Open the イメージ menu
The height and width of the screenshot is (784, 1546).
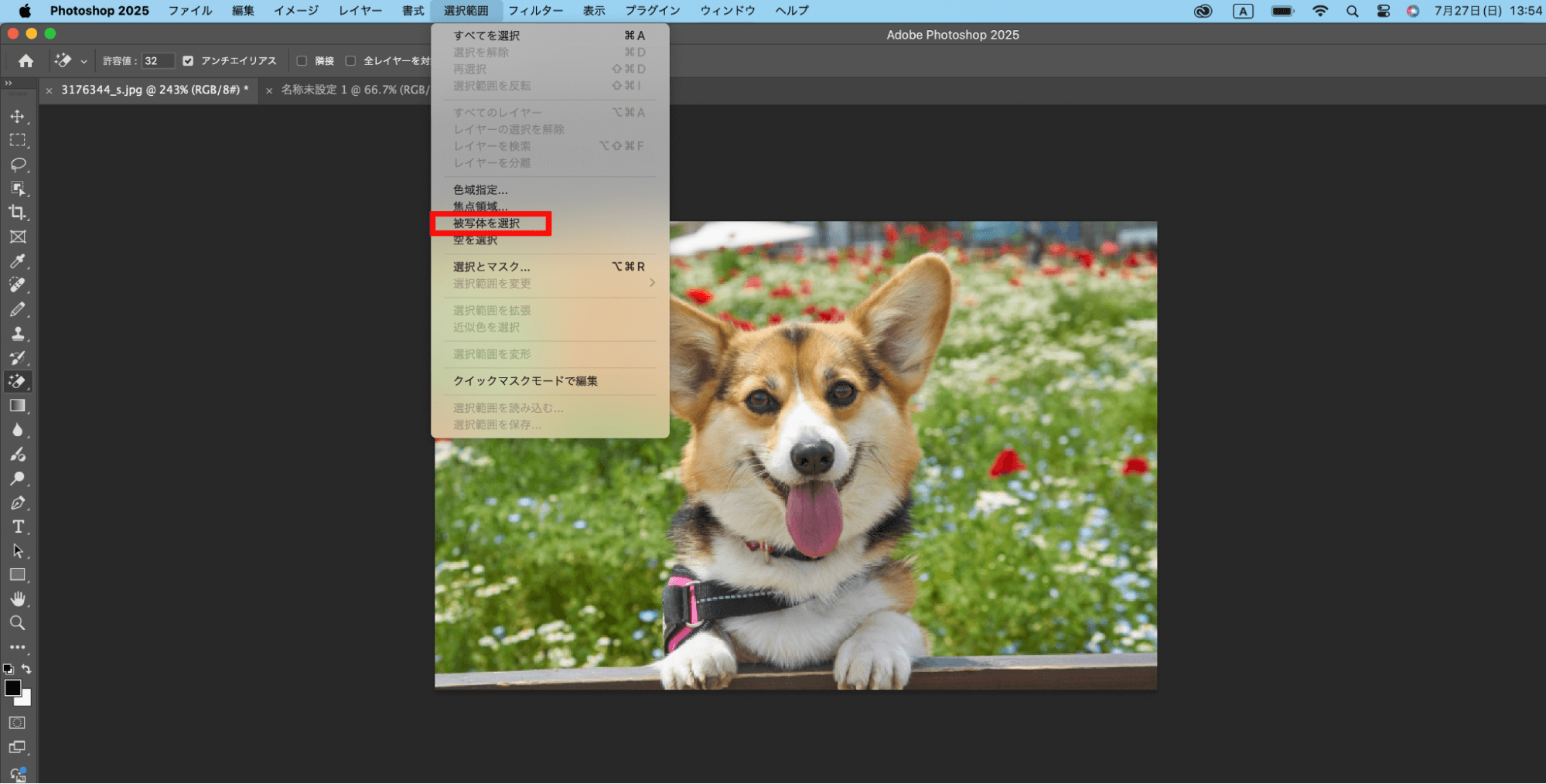point(296,11)
